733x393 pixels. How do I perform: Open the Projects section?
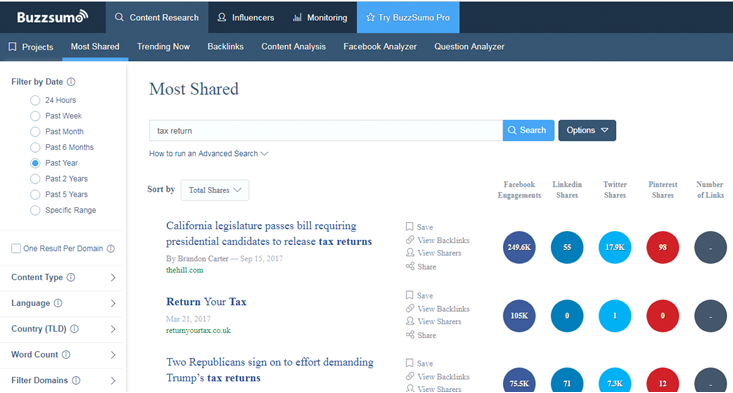[x=31, y=47]
